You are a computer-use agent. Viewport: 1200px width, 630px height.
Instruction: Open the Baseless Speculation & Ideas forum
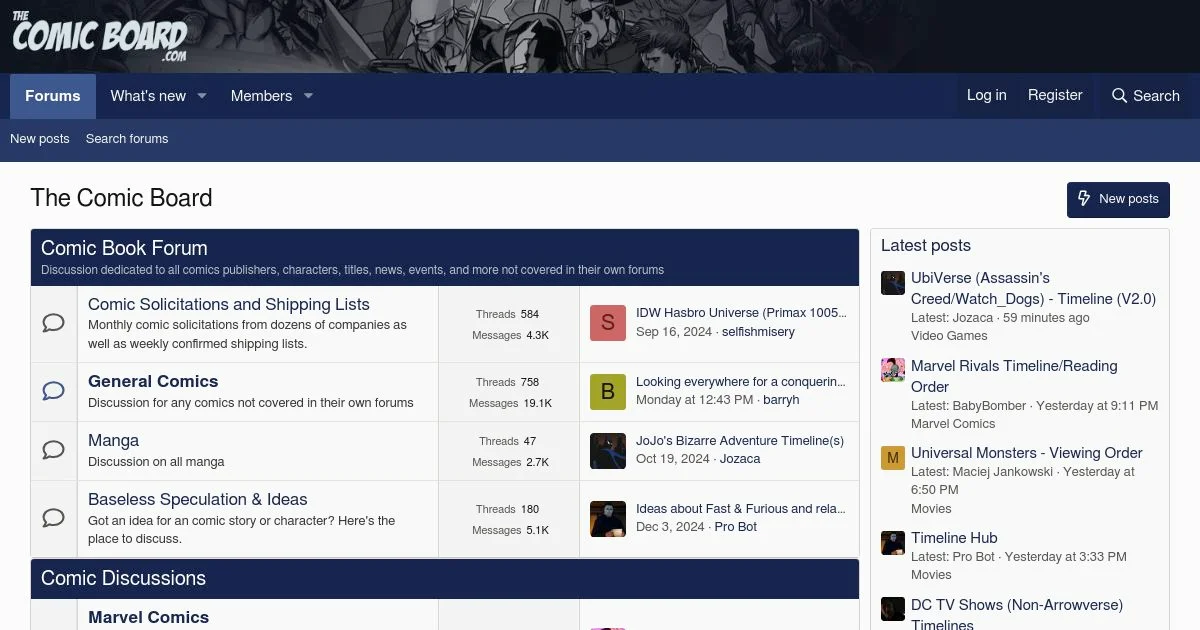click(198, 499)
